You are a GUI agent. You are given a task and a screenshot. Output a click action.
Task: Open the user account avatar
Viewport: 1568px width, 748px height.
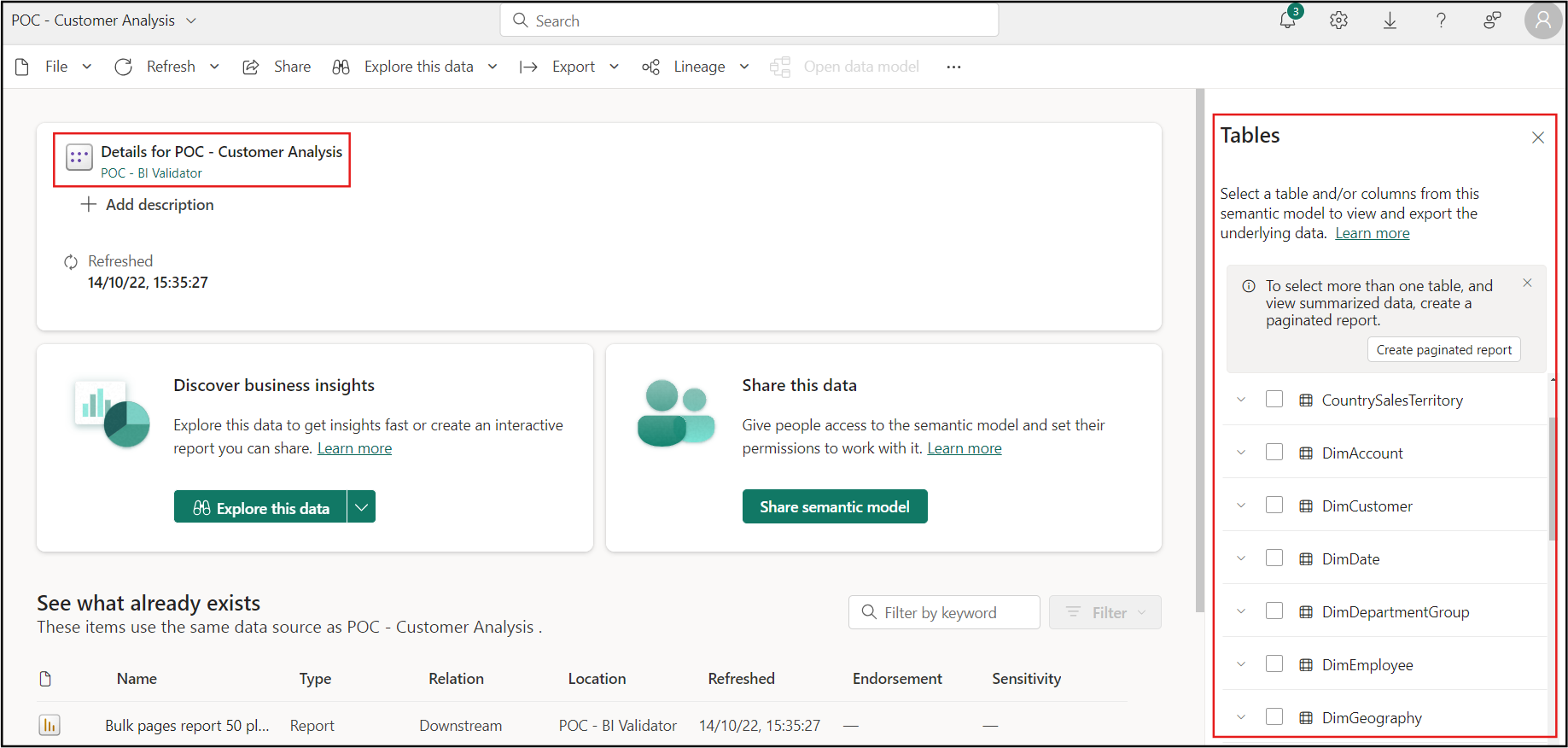click(1543, 20)
